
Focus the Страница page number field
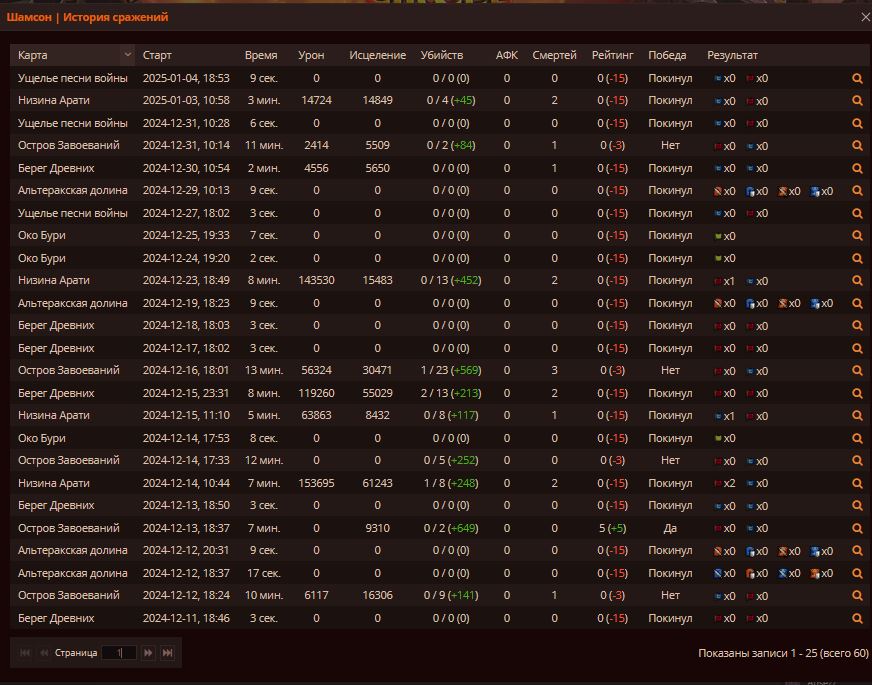(x=119, y=653)
